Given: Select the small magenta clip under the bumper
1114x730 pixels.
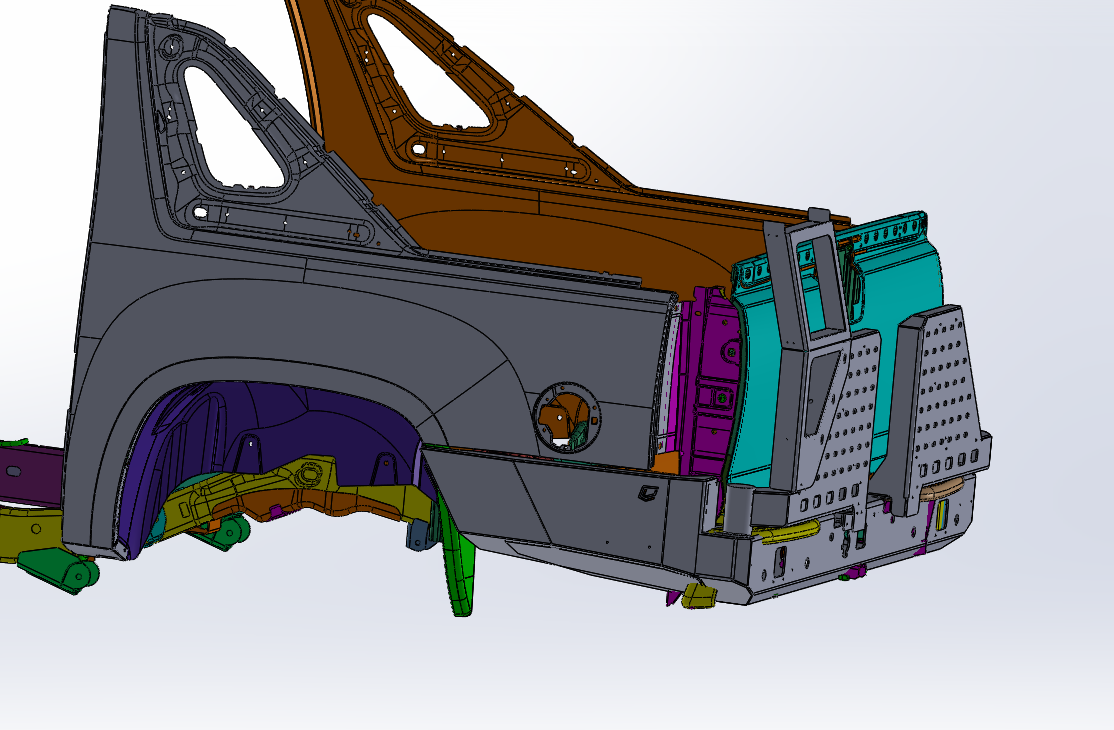Looking at the screenshot, I should (855, 573).
